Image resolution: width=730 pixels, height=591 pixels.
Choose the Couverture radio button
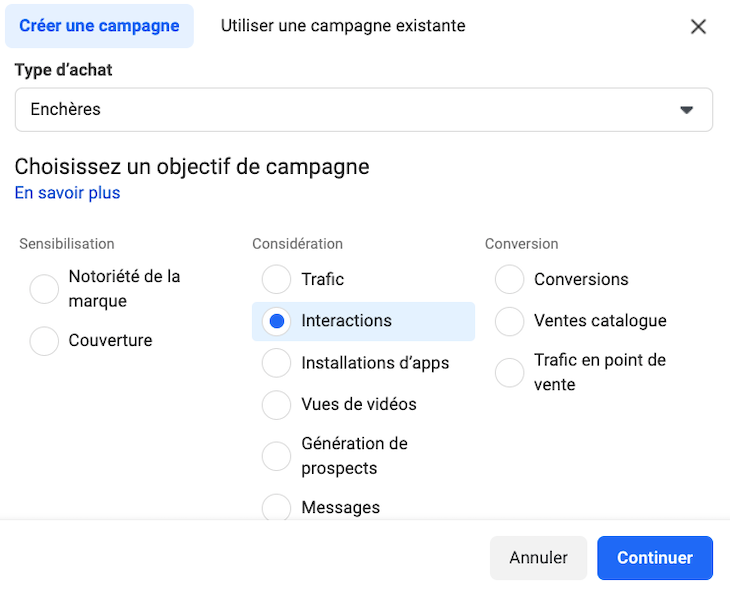click(x=45, y=341)
